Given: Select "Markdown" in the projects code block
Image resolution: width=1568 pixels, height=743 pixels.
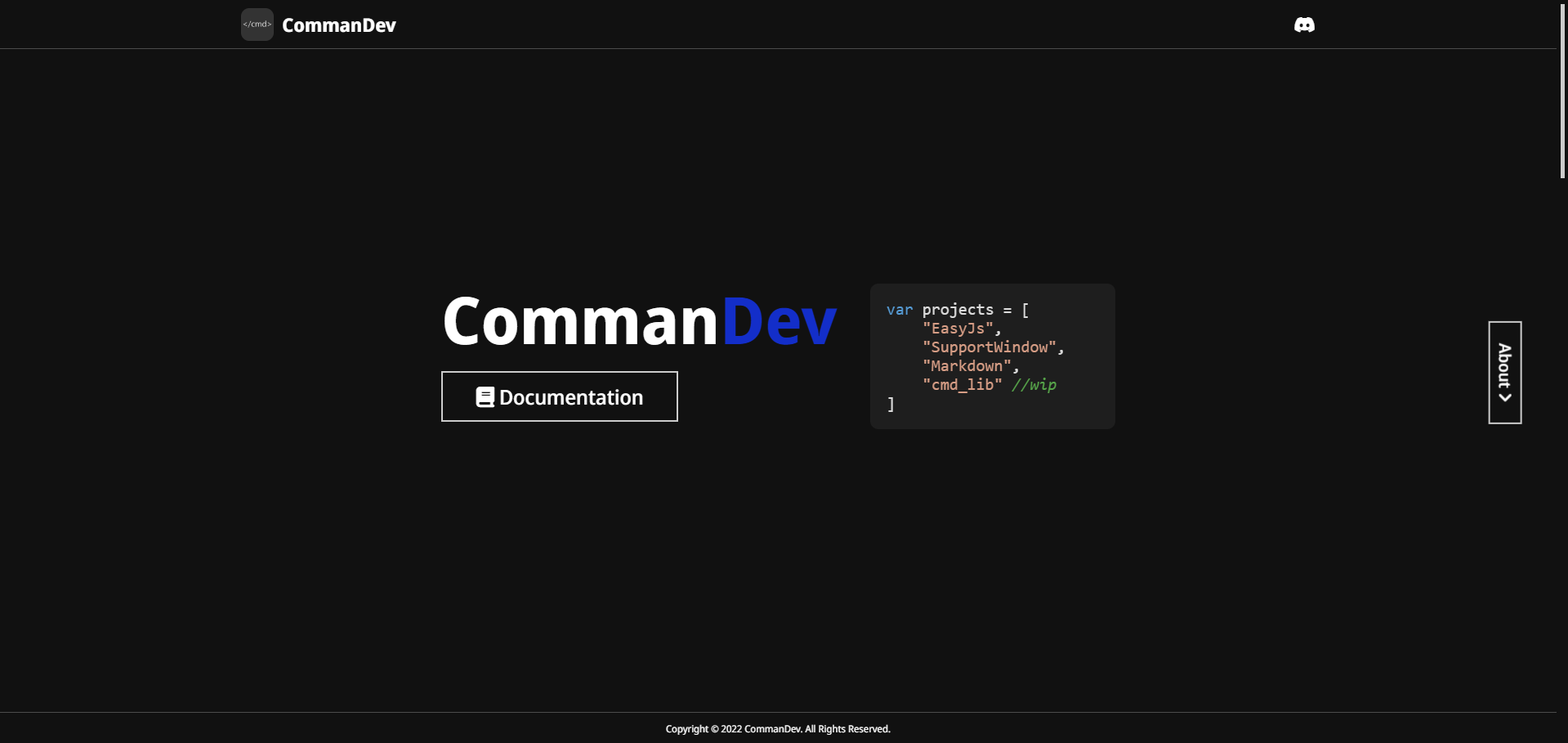Looking at the screenshot, I should point(967,366).
